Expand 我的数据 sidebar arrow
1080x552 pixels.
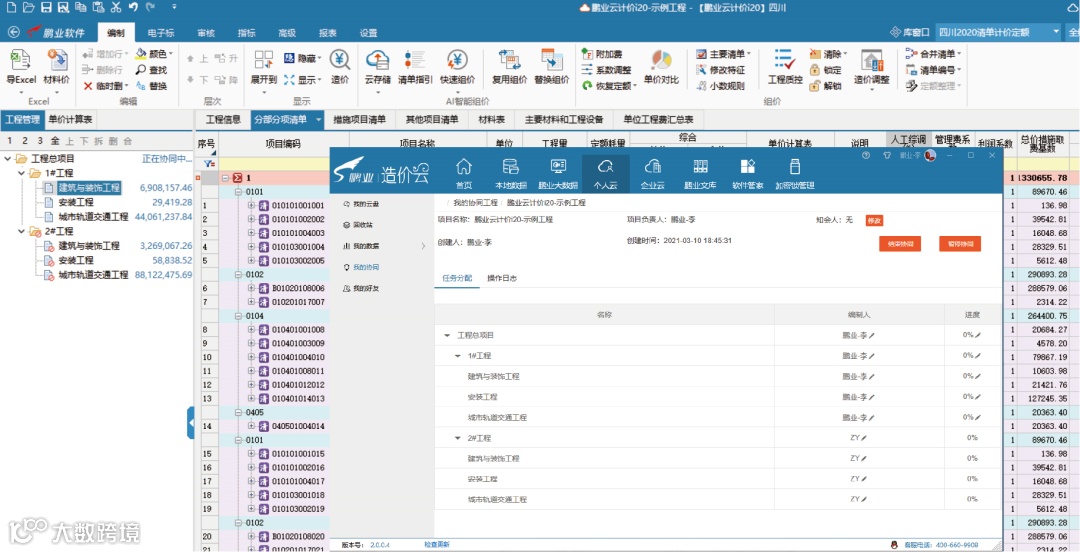[423, 245]
